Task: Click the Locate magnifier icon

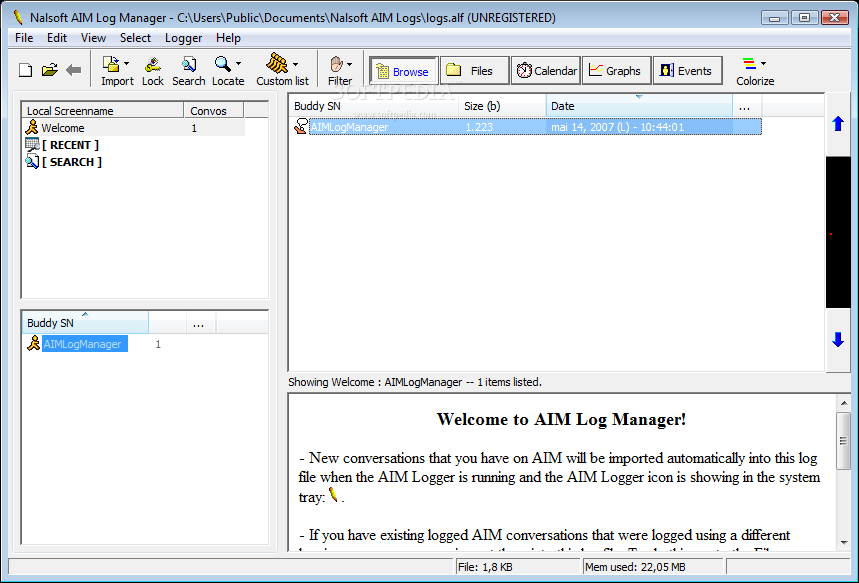Action: point(222,64)
